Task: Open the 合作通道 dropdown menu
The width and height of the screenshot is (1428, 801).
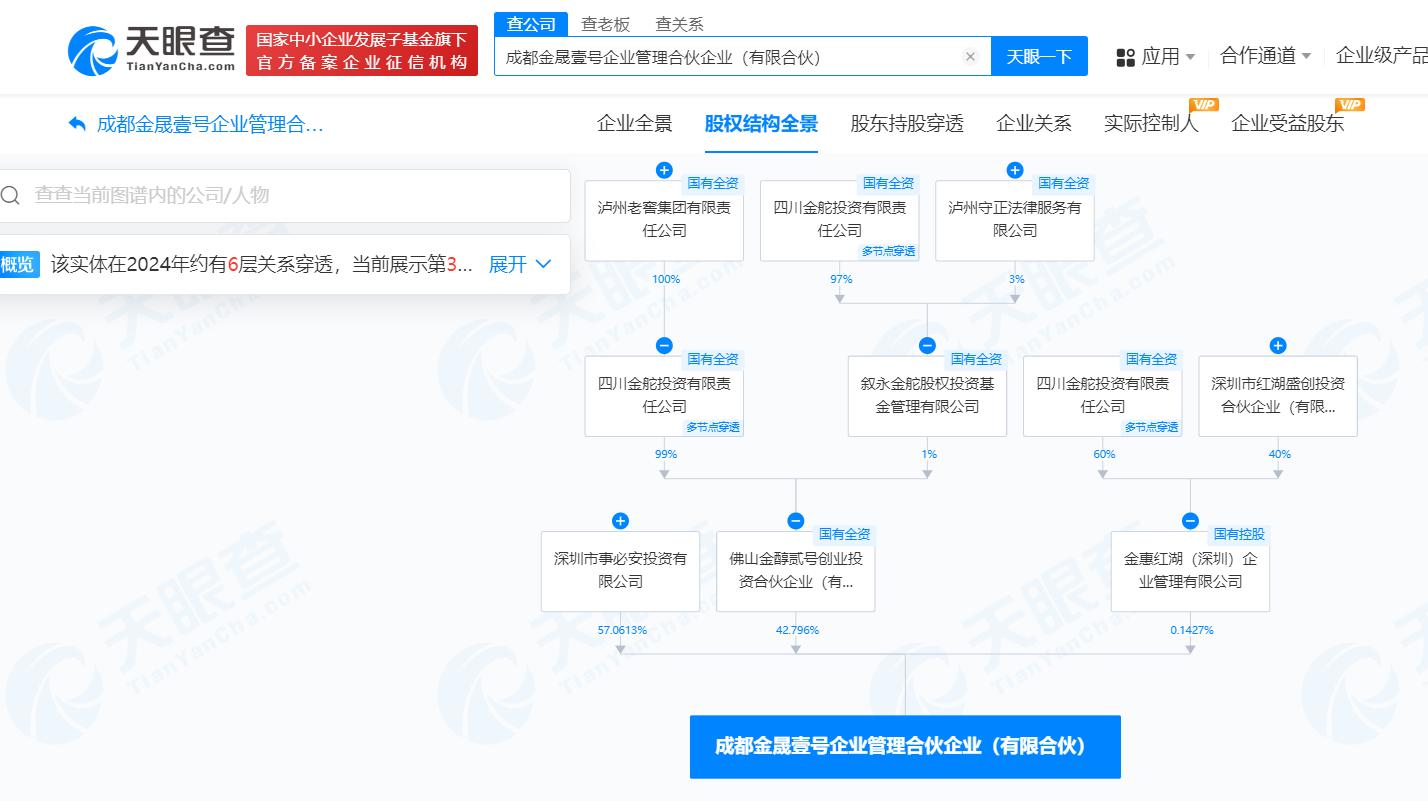Action: (1265, 56)
